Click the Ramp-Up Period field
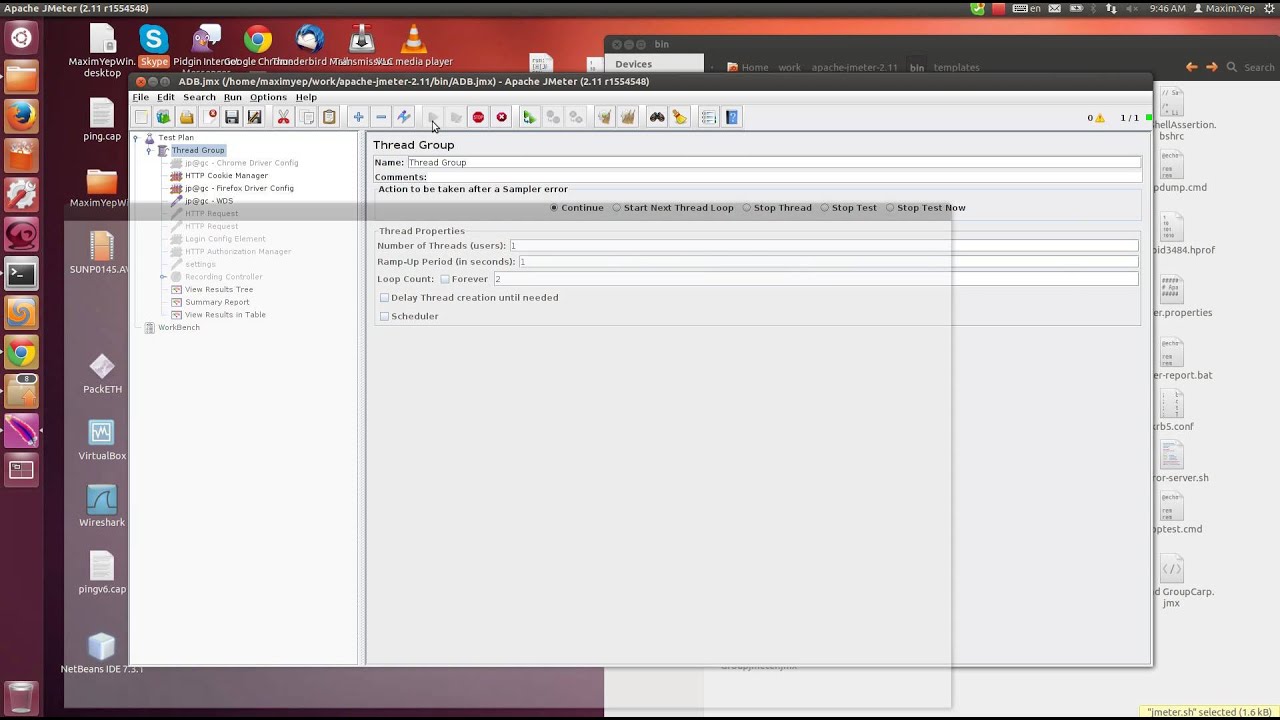 828,262
